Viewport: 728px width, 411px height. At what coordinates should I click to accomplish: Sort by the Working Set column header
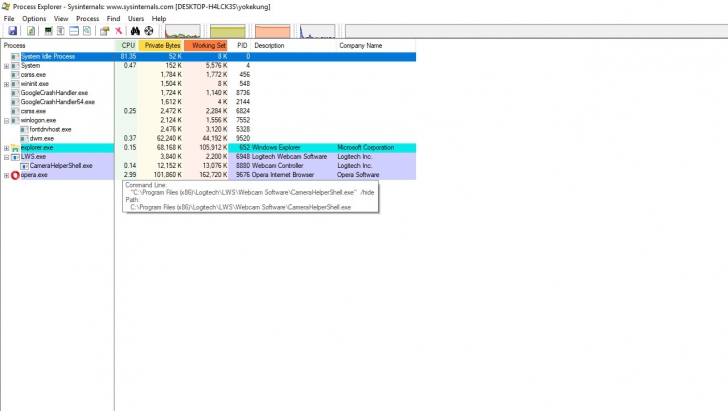coord(206,46)
